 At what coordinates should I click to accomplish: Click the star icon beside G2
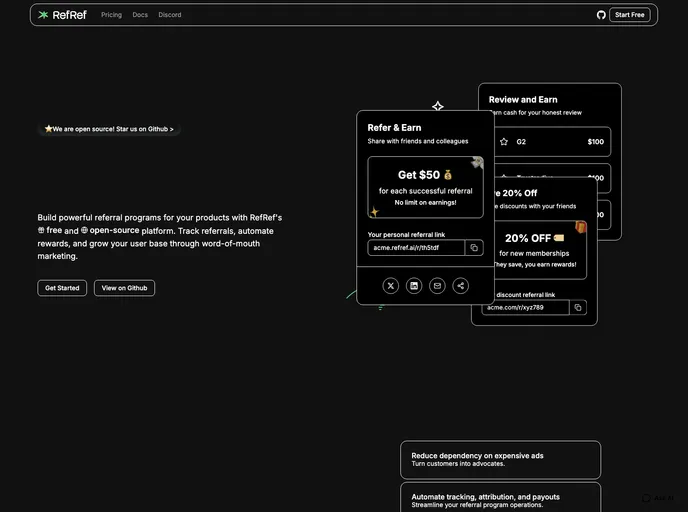click(x=504, y=142)
